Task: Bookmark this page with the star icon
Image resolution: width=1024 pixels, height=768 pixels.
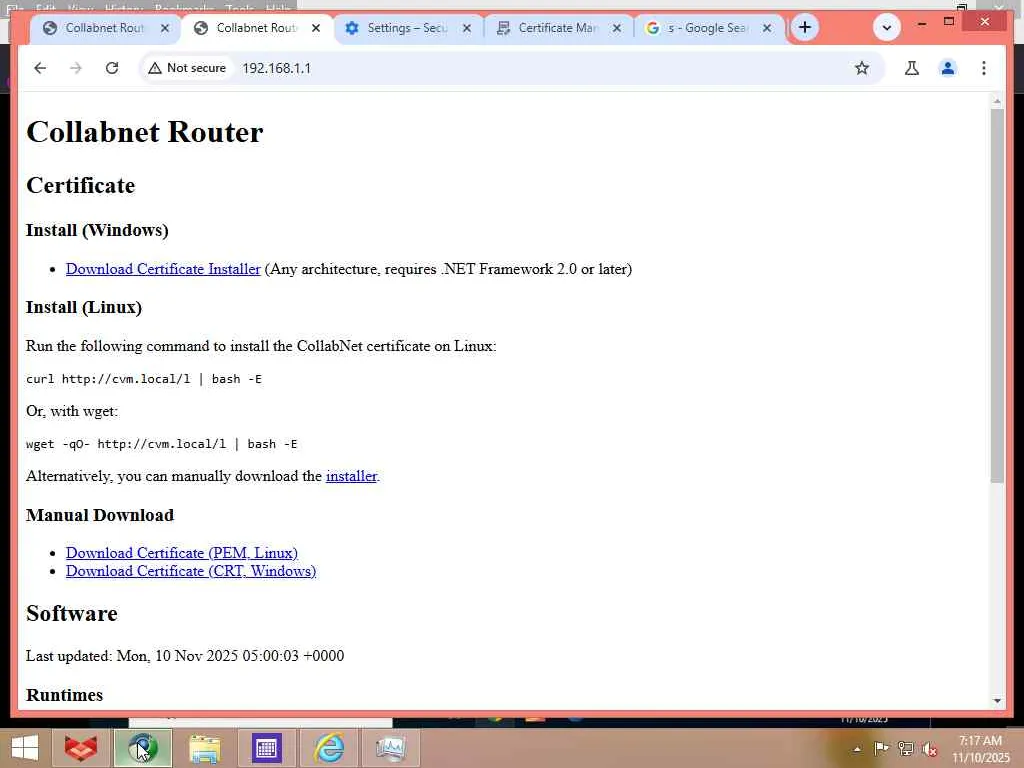Action: pos(862,68)
